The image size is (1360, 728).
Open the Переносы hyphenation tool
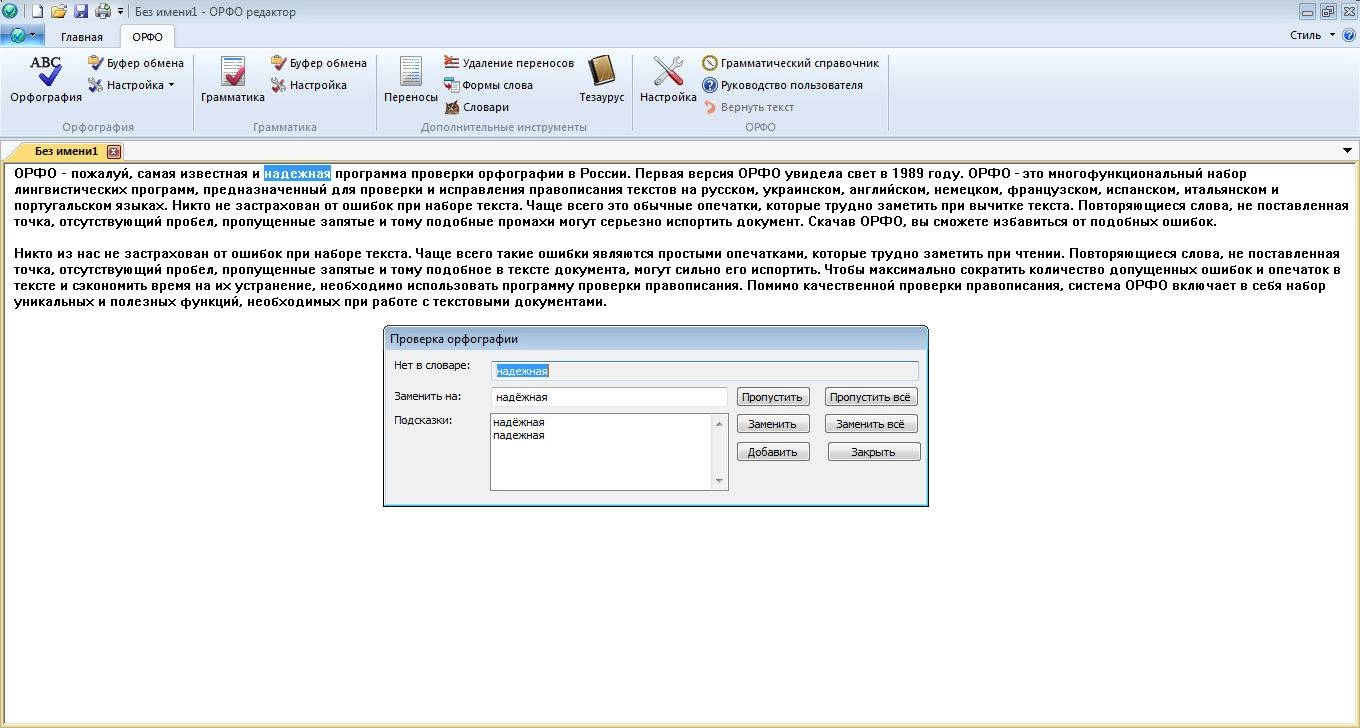tap(411, 79)
